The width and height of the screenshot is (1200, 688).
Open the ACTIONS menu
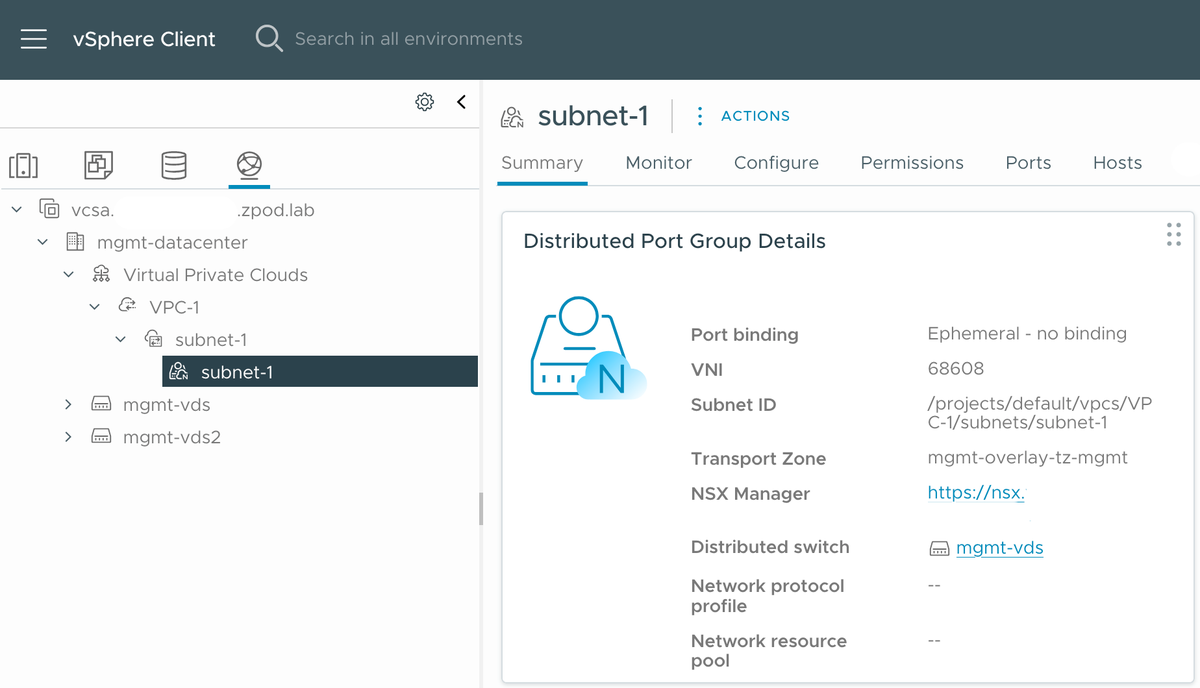pos(755,116)
